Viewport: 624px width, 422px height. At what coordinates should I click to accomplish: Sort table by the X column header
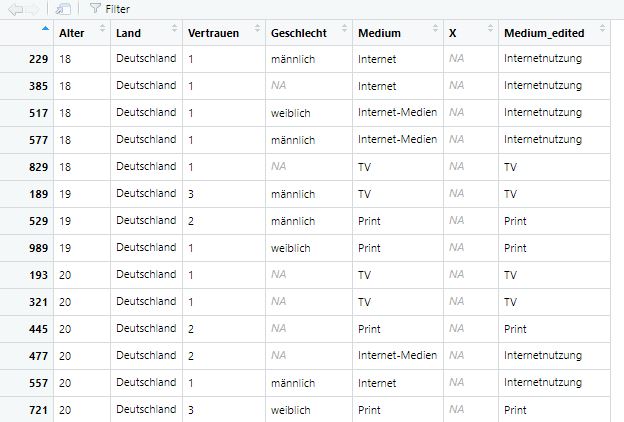(453, 33)
